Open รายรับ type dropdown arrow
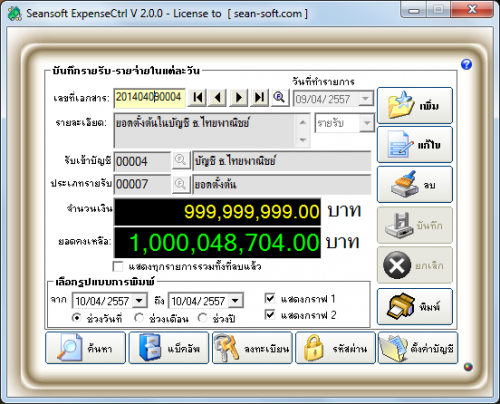The height and width of the screenshot is (404, 500). [x=367, y=123]
